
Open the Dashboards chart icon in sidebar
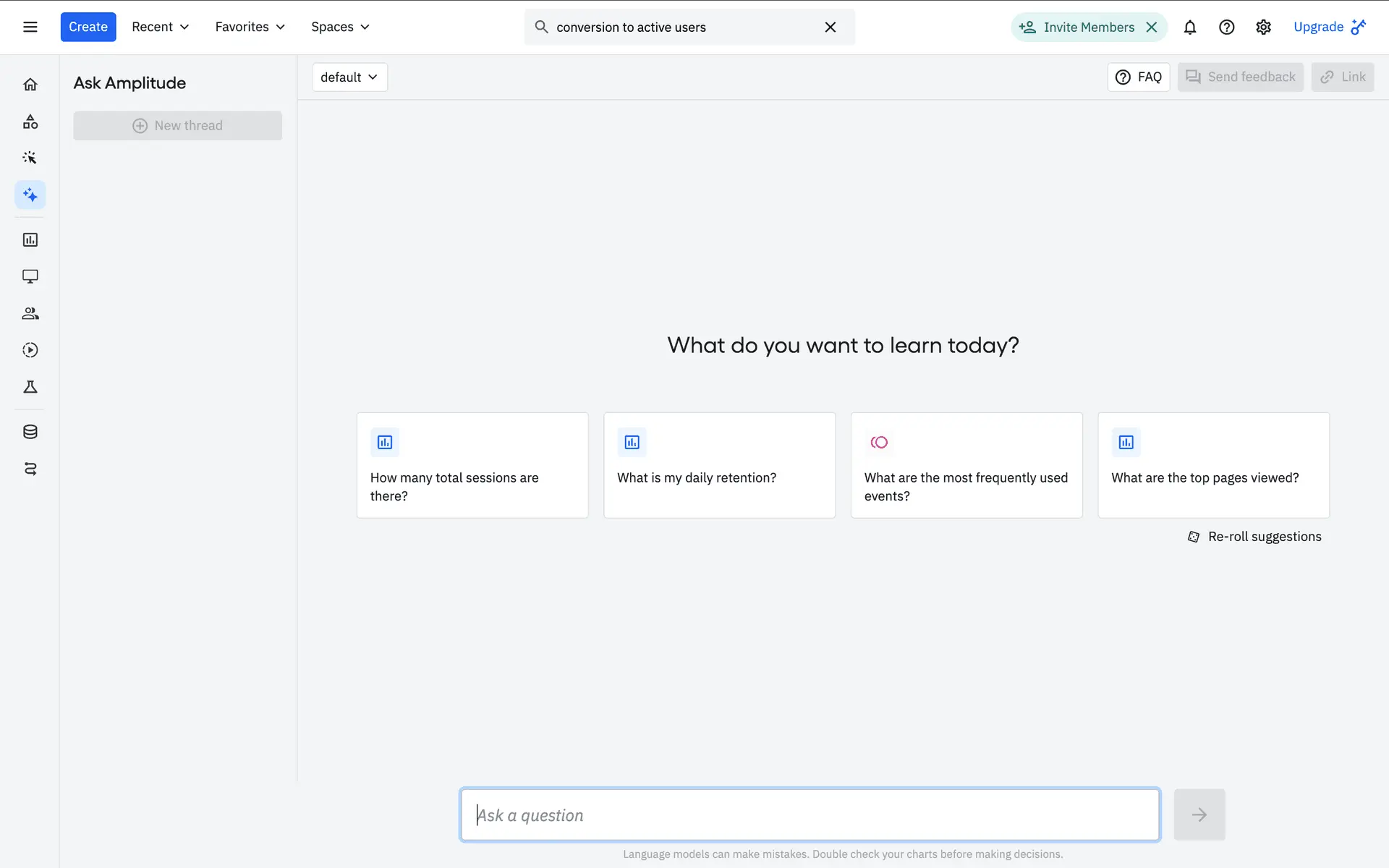[x=30, y=239]
